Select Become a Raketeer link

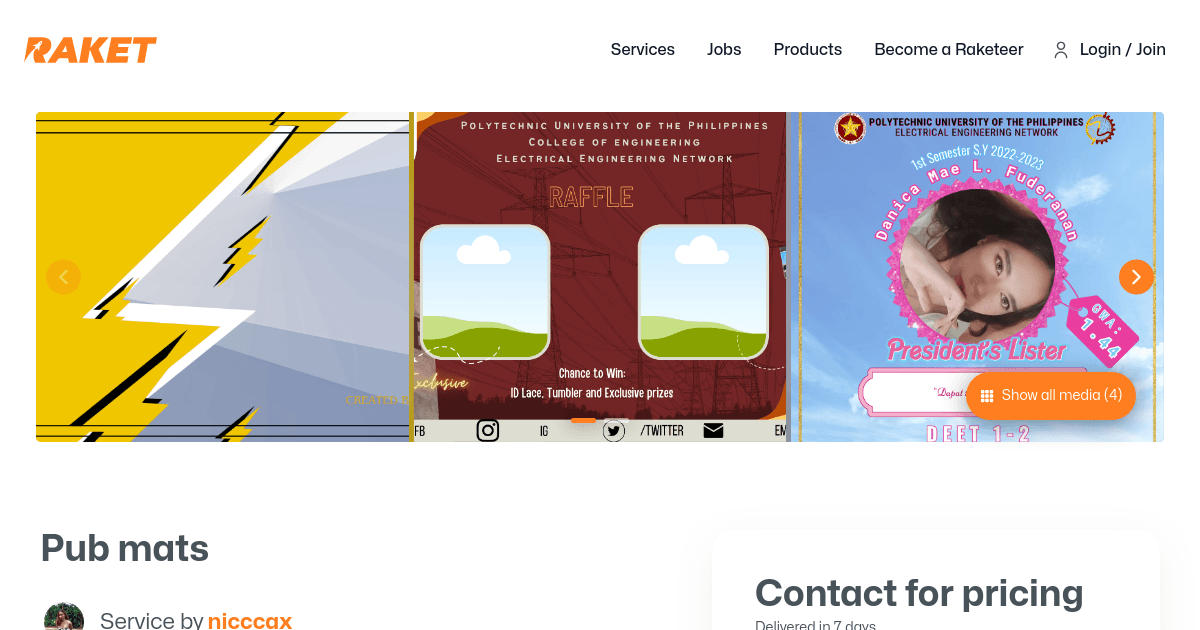pos(949,50)
